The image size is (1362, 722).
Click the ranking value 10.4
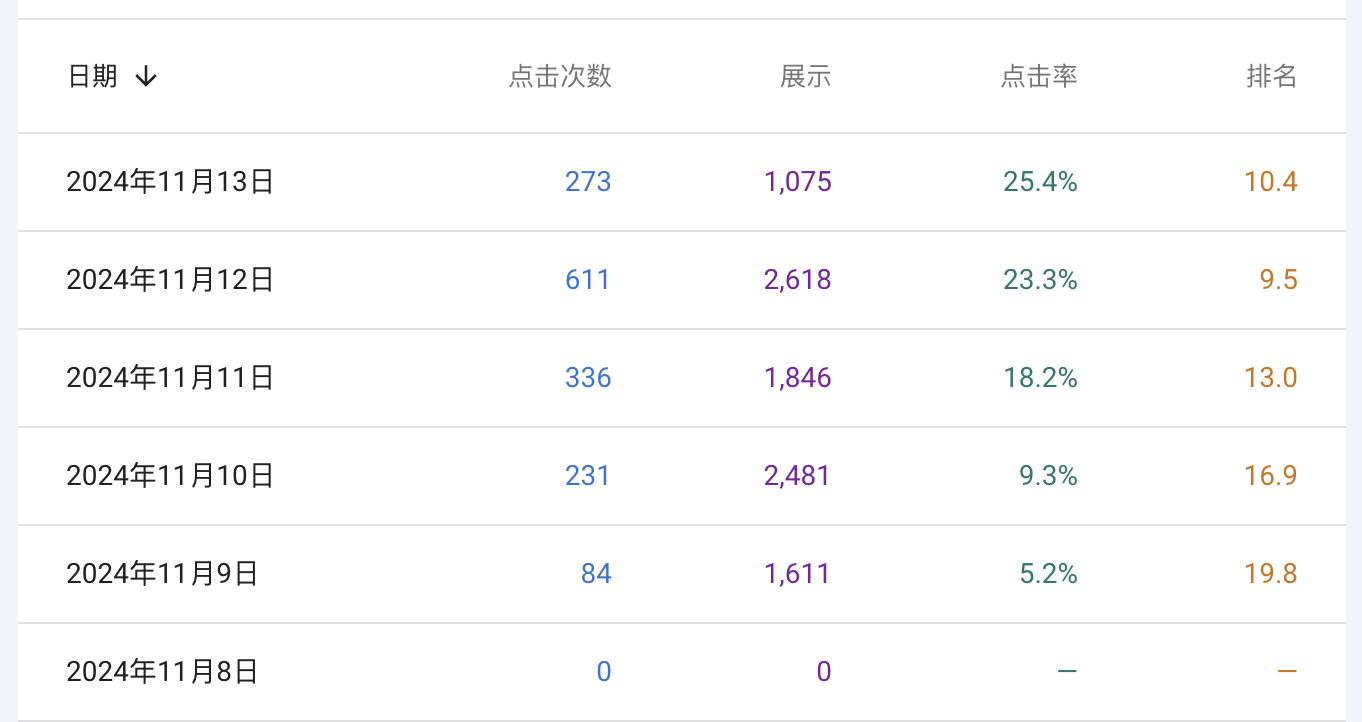click(1271, 182)
